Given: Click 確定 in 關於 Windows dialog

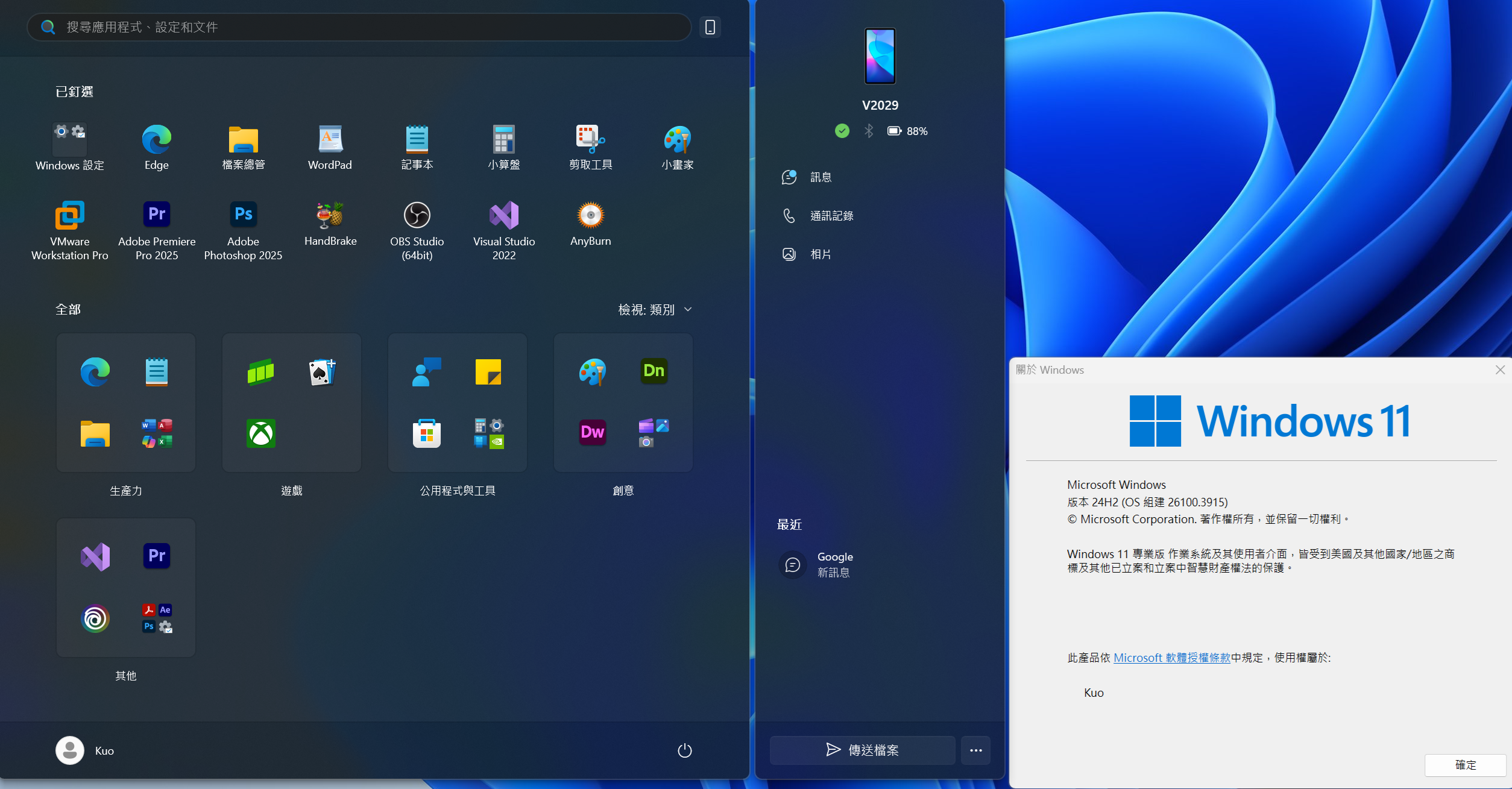Looking at the screenshot, I should pos(1466,765).
